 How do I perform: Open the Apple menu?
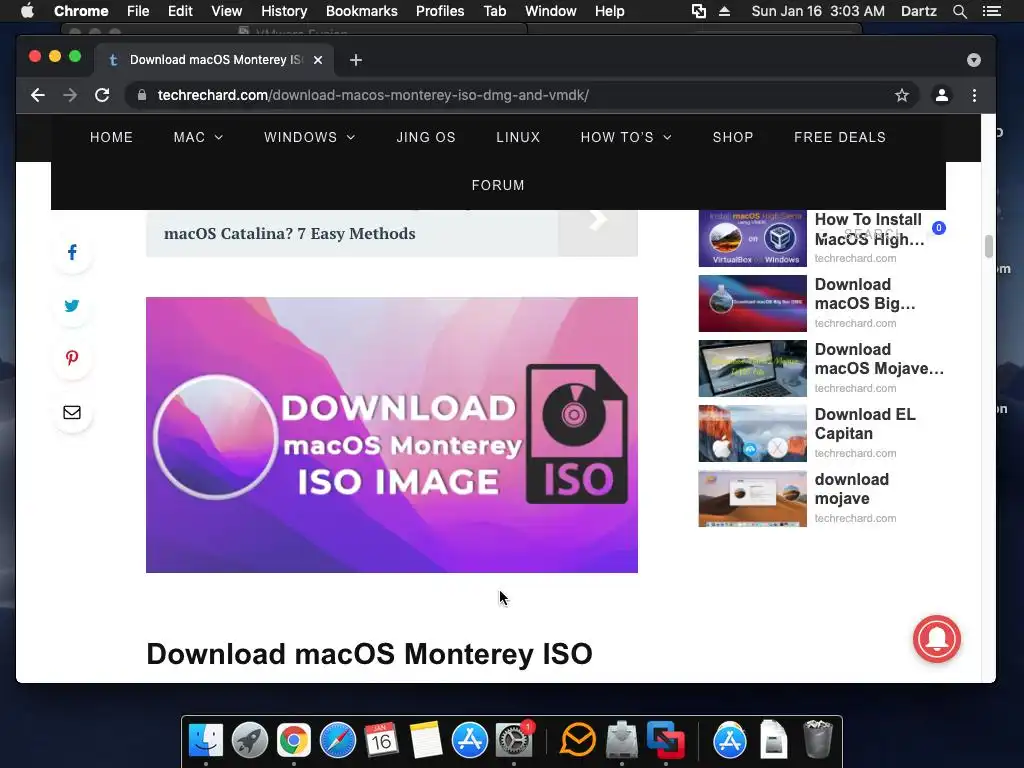[27, 11]
